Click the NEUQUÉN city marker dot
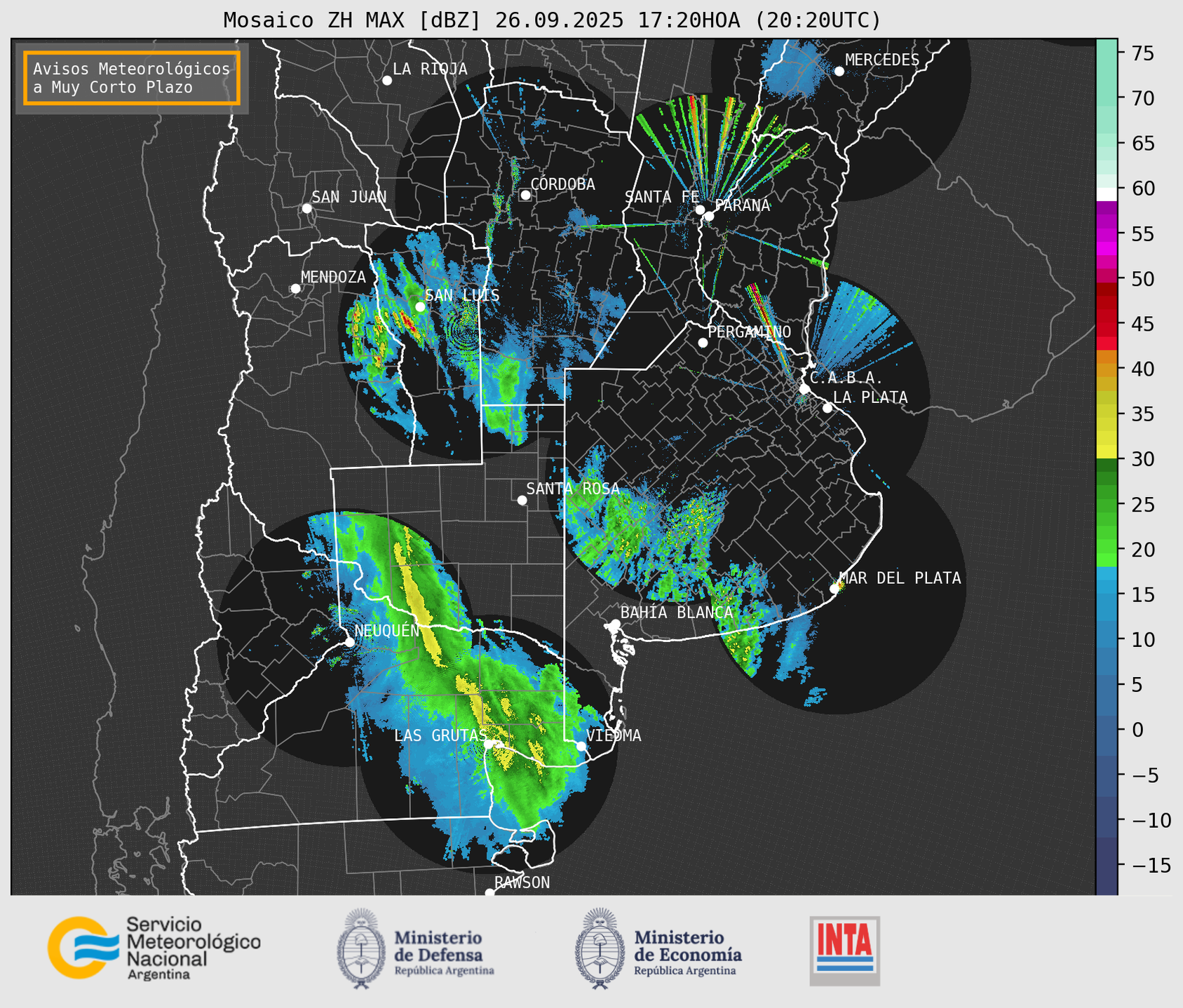 click(349, 642)
